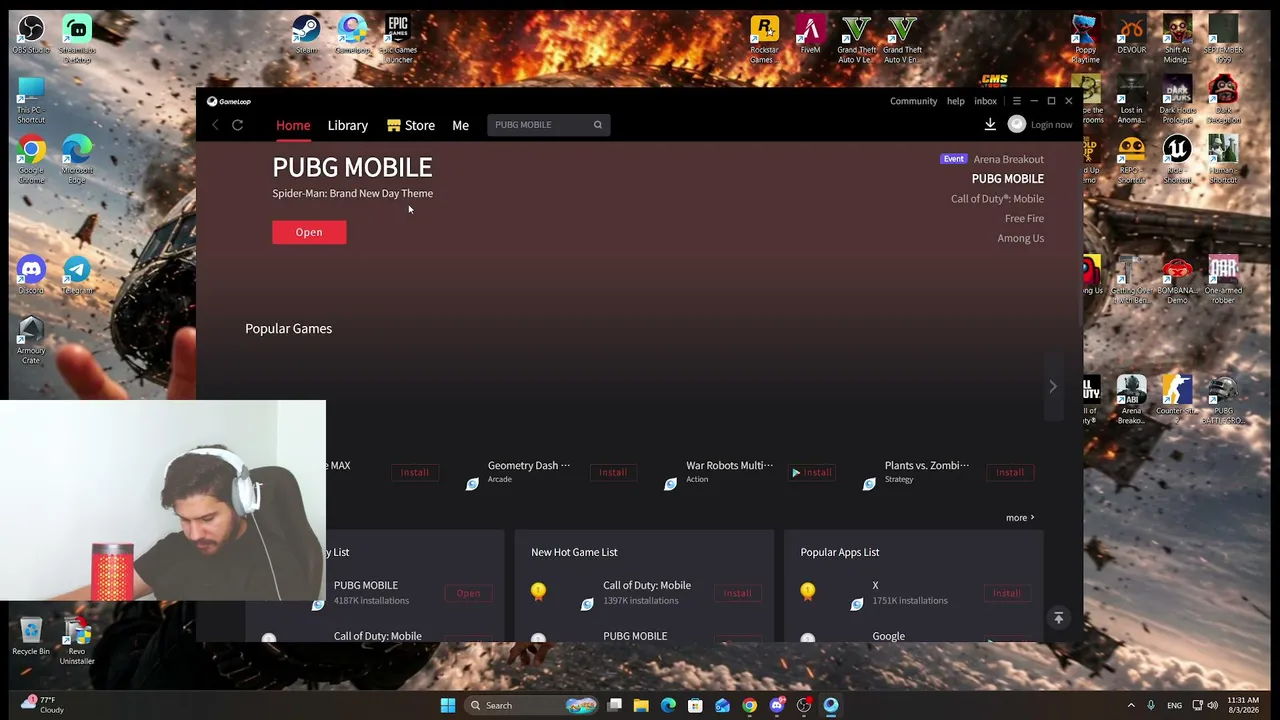Go back with the GameLoop back arrow
1280x720 pixels.
(x=215, y=125)
